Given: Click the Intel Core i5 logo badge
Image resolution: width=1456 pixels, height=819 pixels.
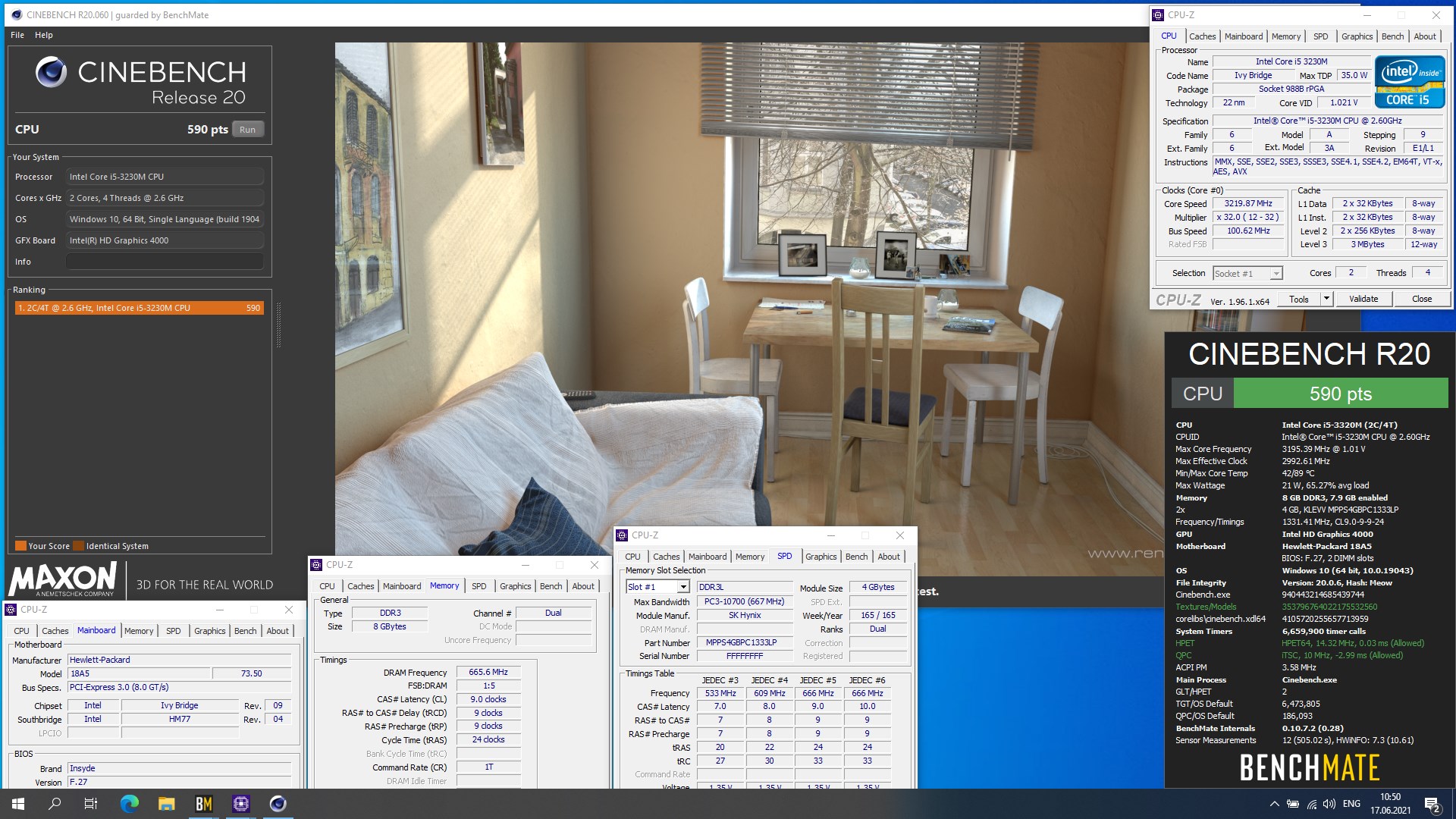Looking at the screenshot, I should click(1409, 82).
